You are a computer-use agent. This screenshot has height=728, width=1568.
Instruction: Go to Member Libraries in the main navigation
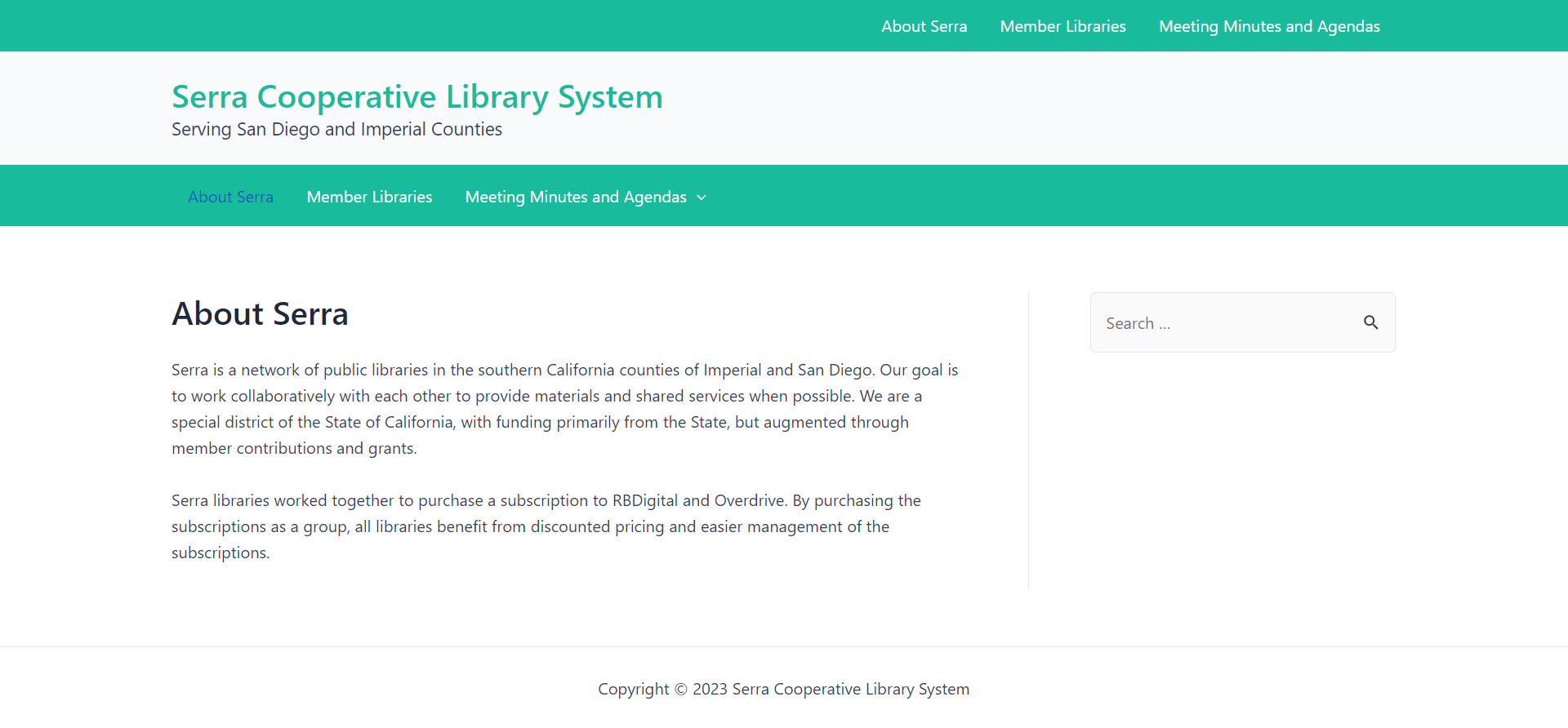369,197
